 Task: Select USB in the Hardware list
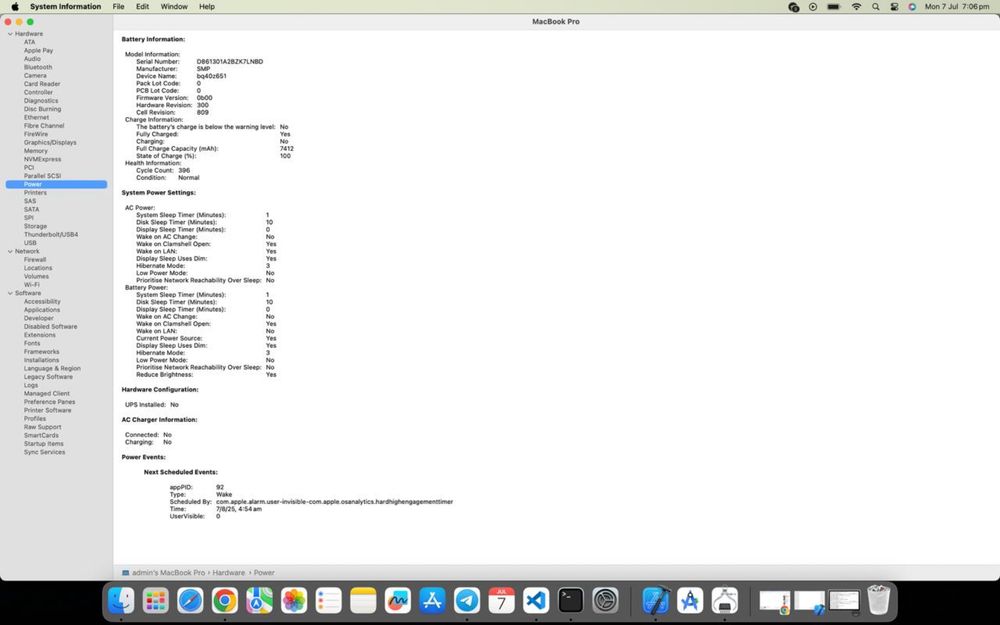(x=30, y=243)
